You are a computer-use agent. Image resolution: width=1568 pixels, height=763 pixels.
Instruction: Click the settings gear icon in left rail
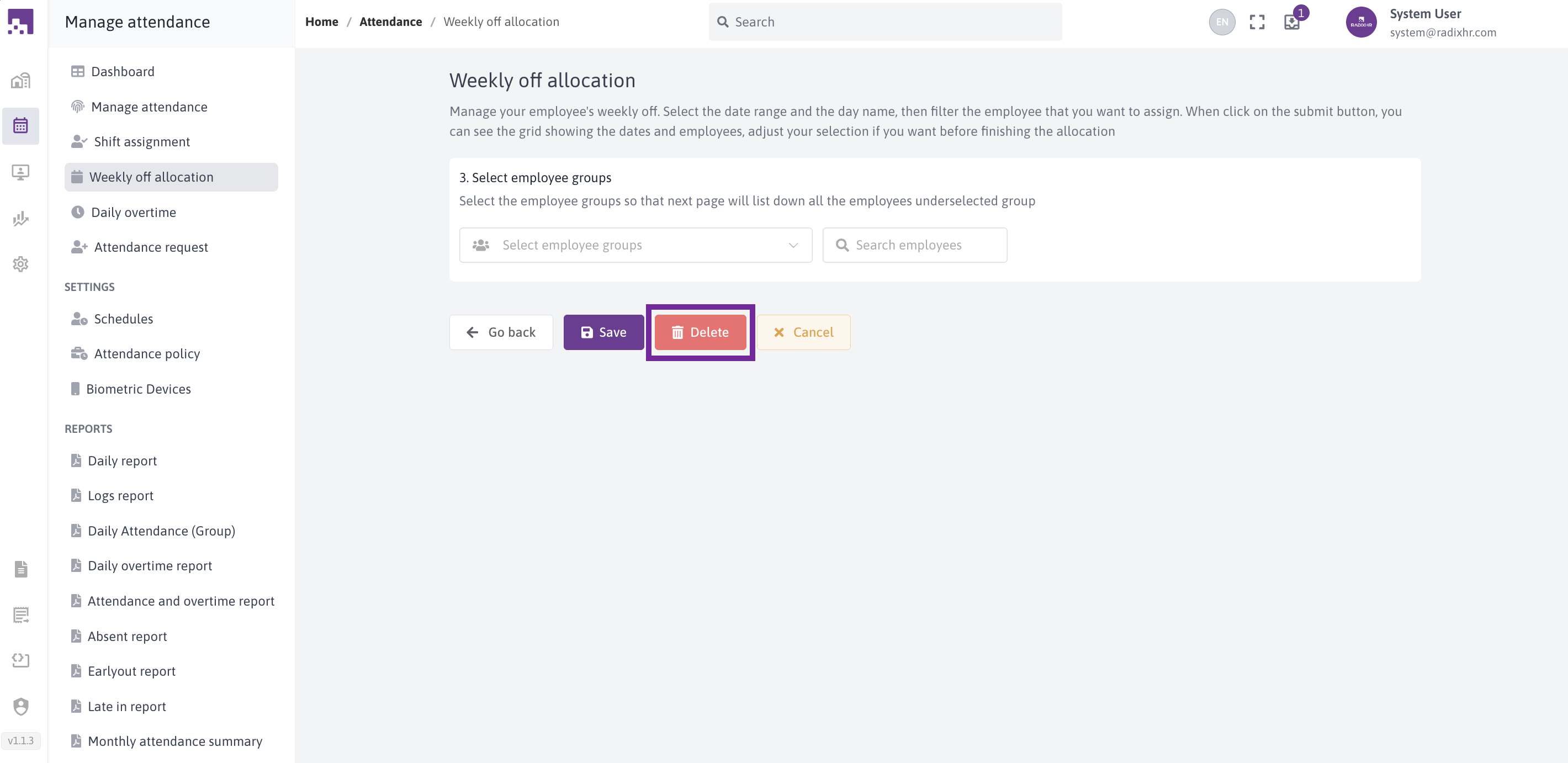pos(20,264)
